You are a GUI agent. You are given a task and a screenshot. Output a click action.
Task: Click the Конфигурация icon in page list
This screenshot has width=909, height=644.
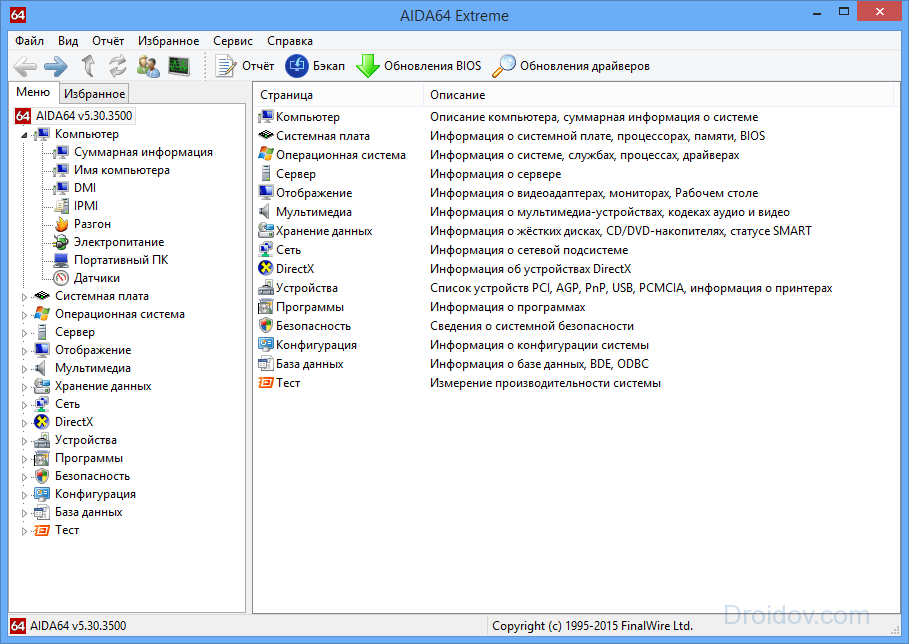click(x=266, y=345)
